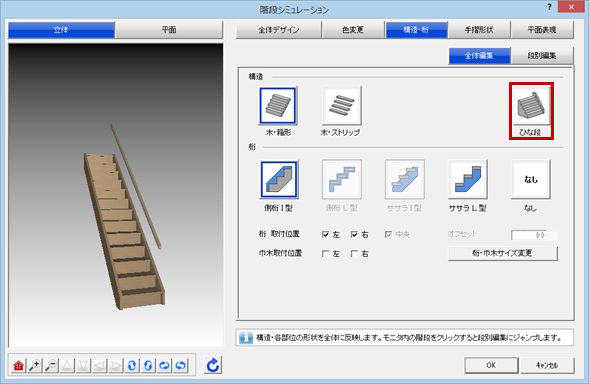Click the red home view icon
589x384 pixels.
click(x=18, y=365)
